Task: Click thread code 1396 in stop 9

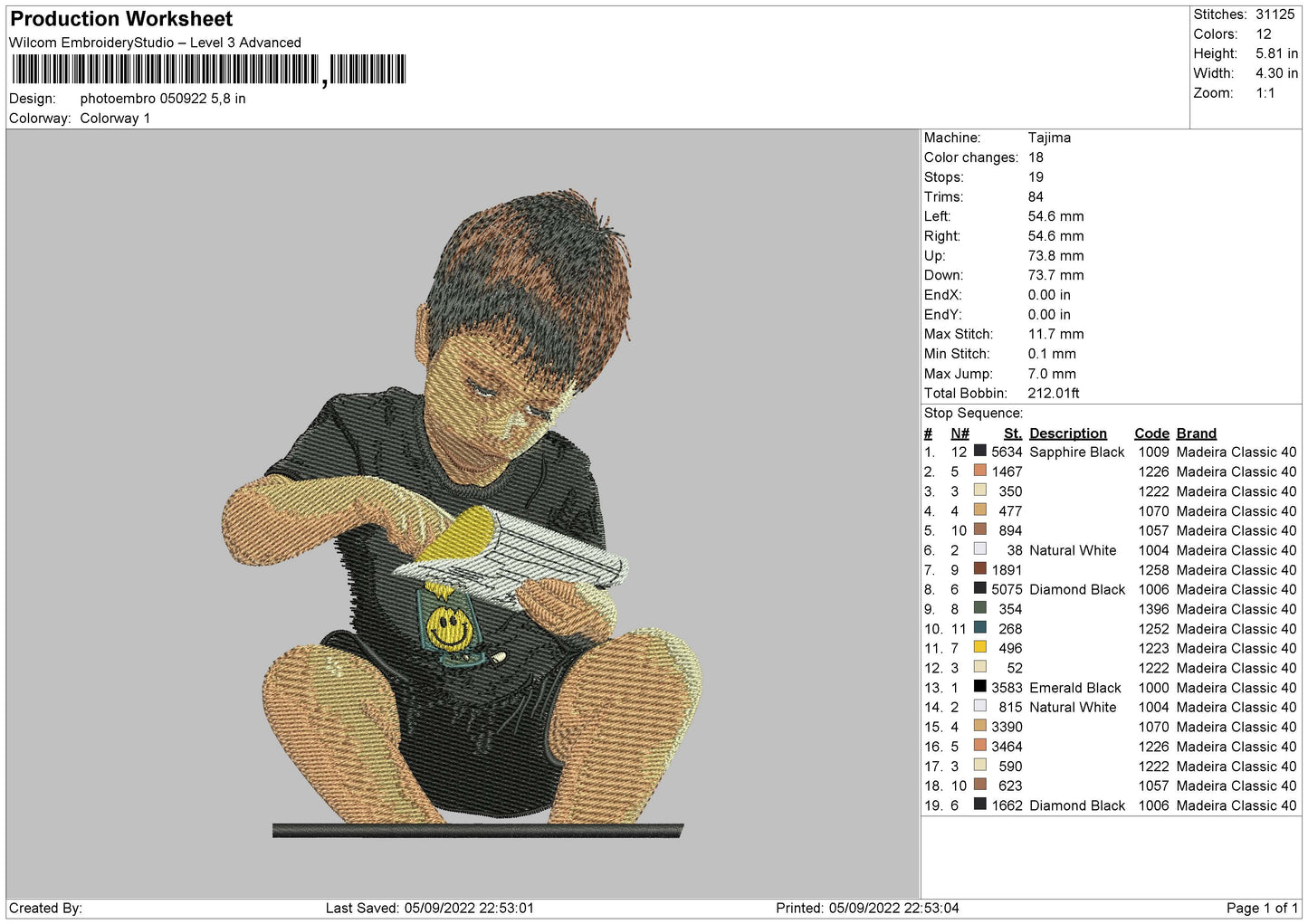Action: 1154,609
